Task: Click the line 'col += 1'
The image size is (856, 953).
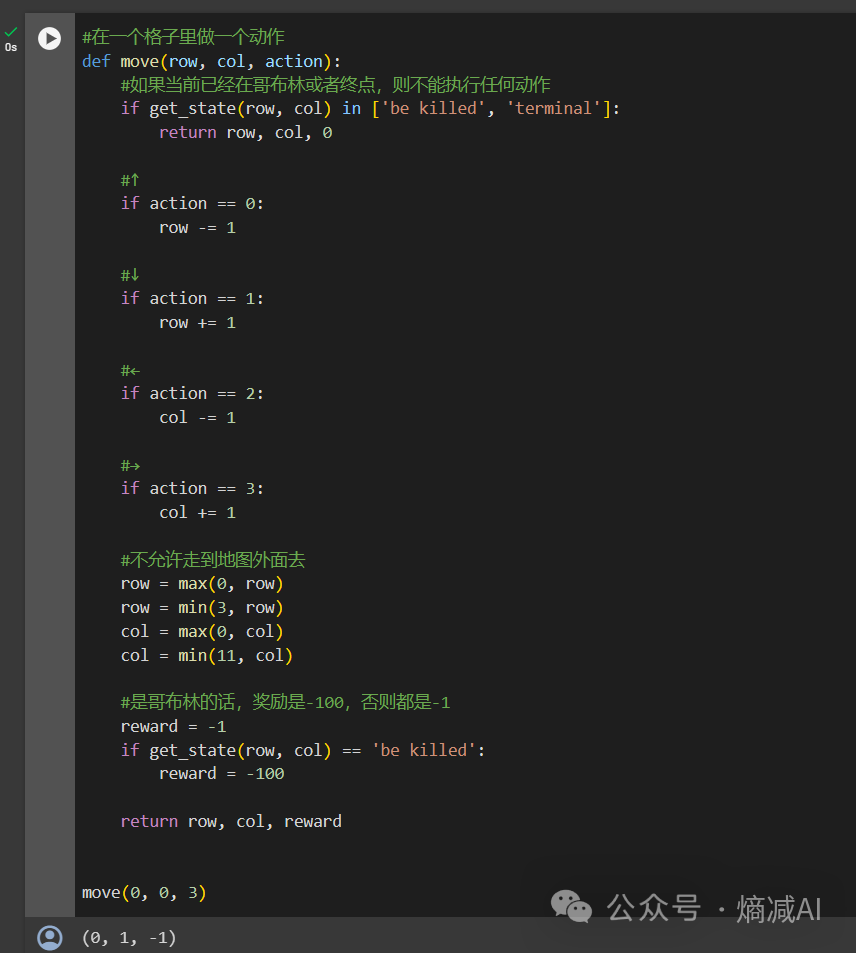Action: tap(198, 512)
